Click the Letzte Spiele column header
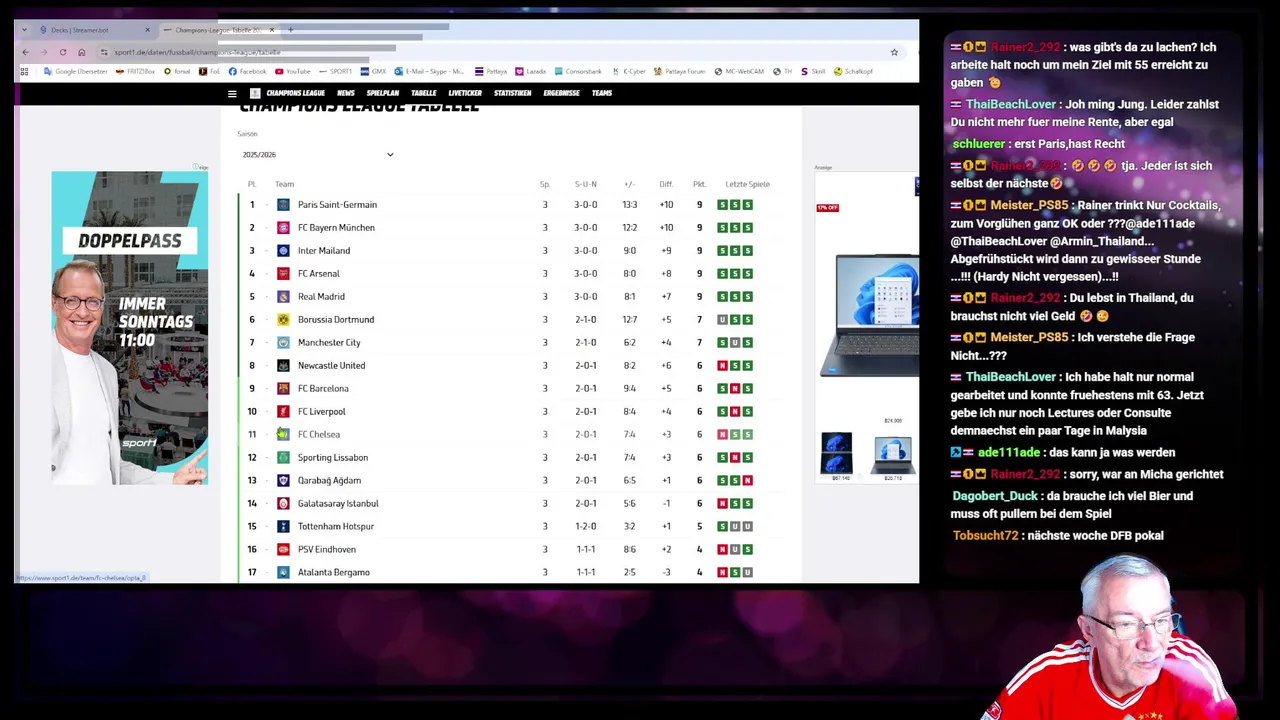Viewport: 1280px width, 720px height. (x=747, y=184)
